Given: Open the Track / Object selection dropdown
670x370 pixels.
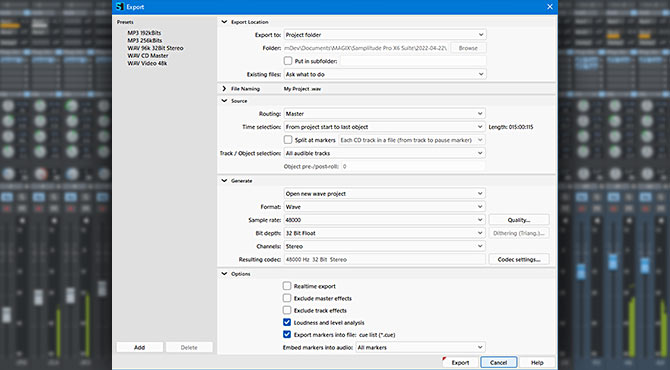Looking at the screenshot, I should (x=385, y=153).
